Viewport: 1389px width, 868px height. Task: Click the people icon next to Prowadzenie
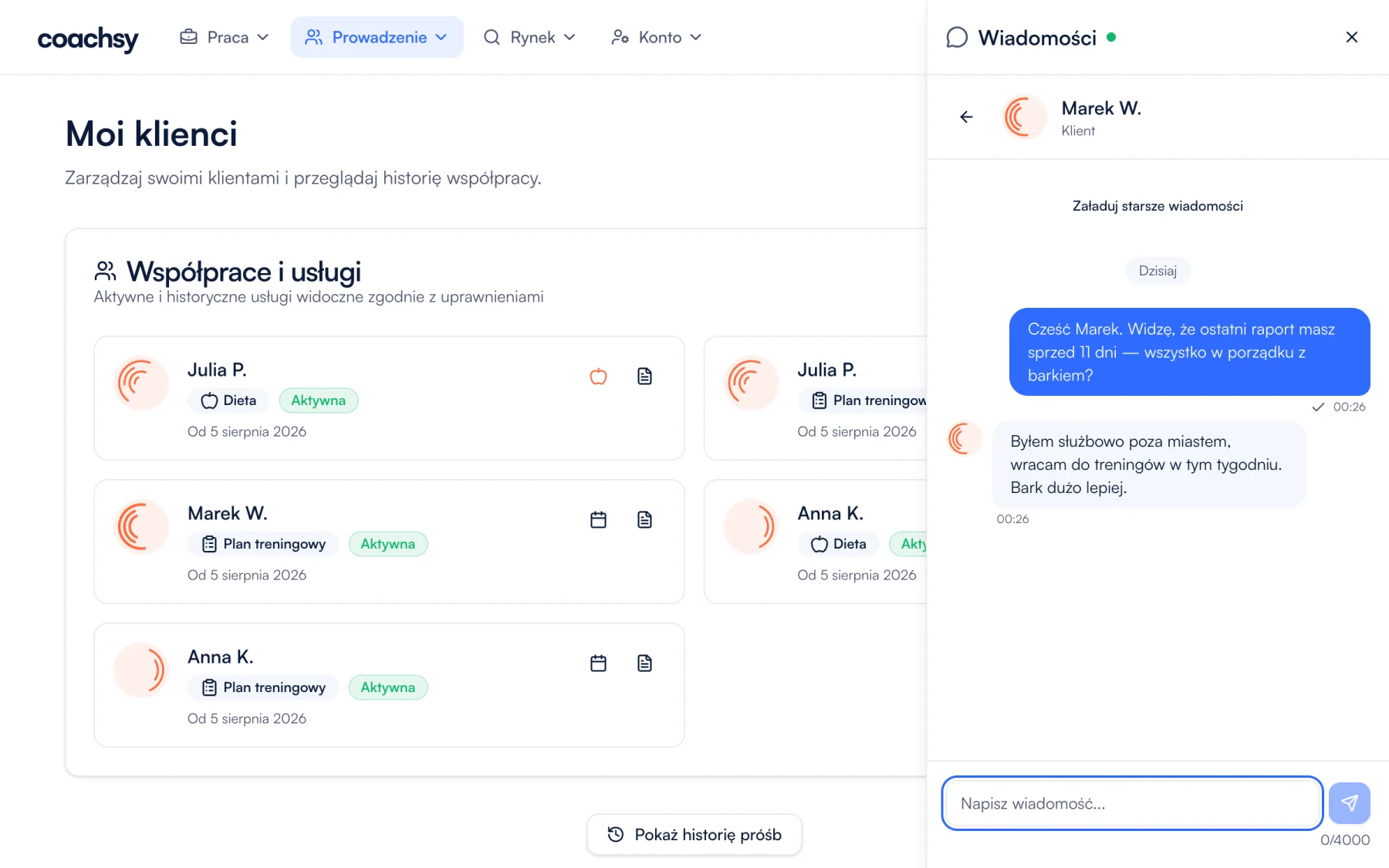tap(313, 37)
